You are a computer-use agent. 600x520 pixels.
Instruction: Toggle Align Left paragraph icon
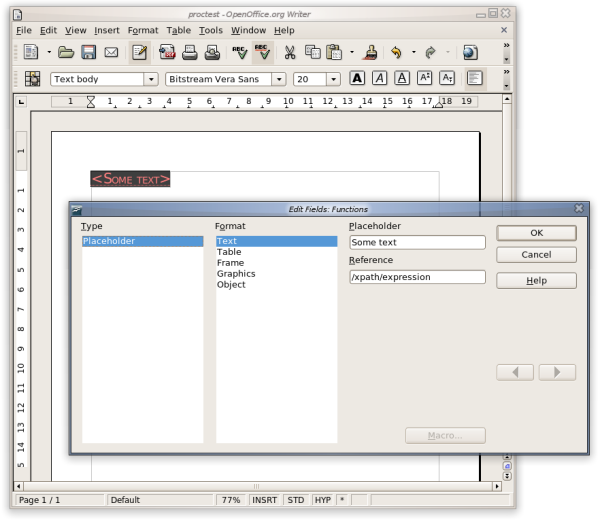point(475,78)
